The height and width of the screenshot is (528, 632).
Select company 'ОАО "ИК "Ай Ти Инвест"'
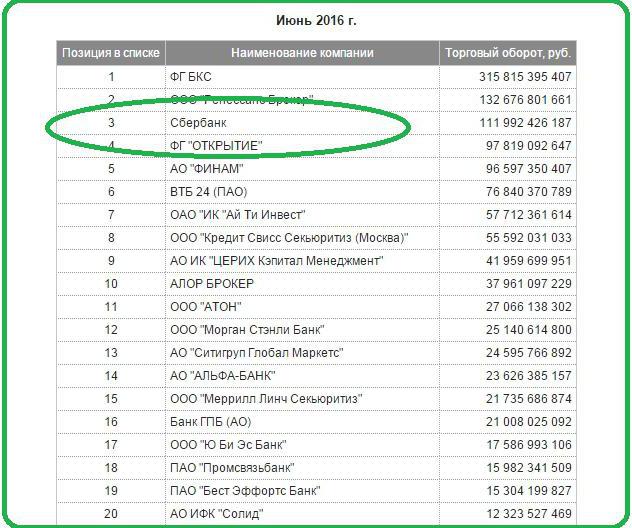coord(238,214)
